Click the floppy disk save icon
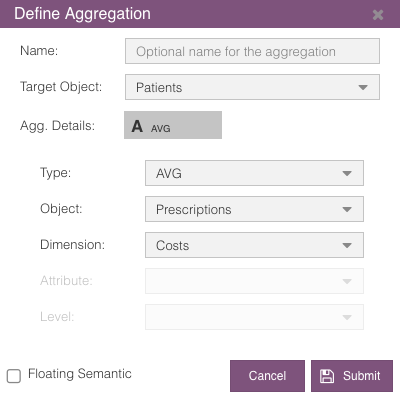The width and height of the screenshot is (400, 398). pos(327,376)
